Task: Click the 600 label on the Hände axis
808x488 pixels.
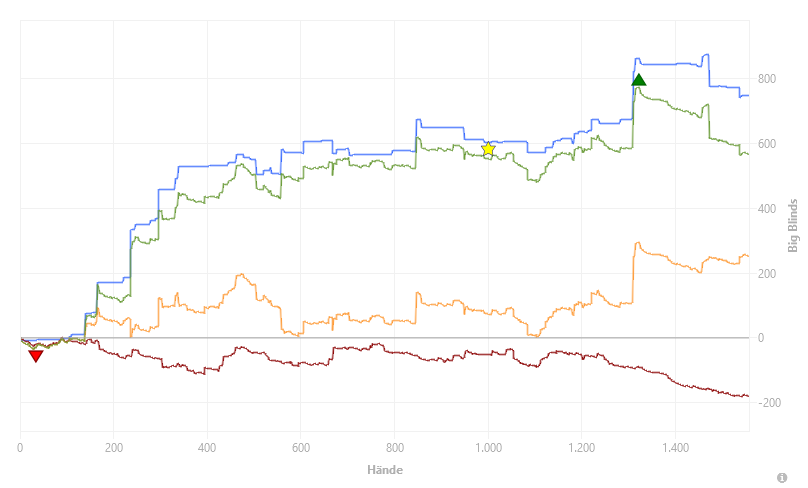Action: click(x=301, y=447)
